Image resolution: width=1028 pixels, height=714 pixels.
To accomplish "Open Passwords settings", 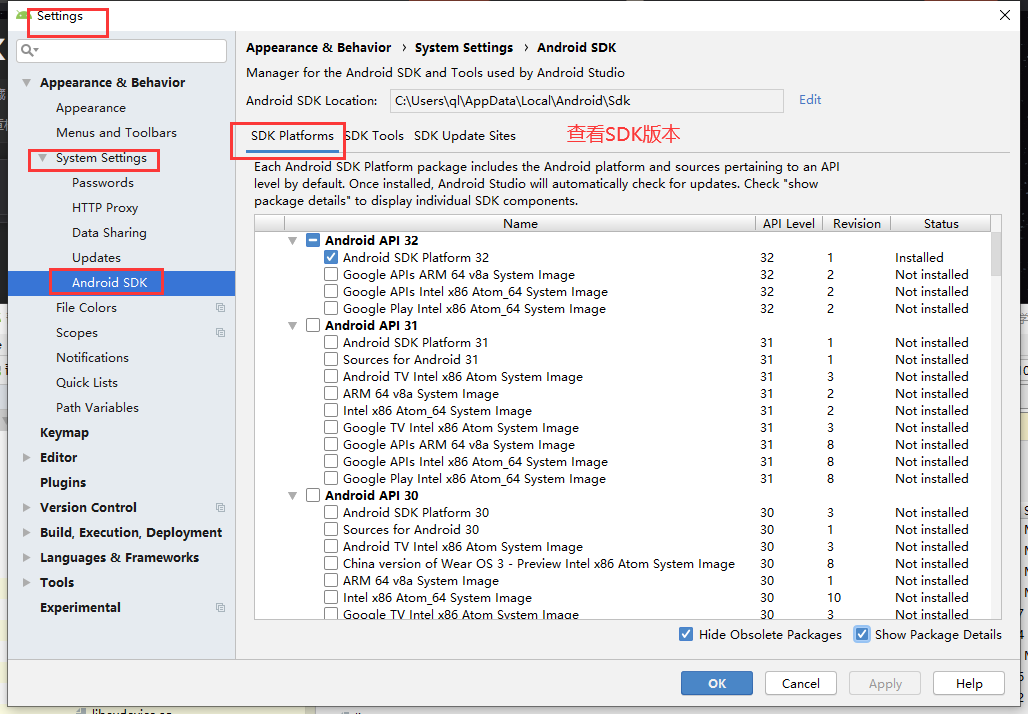I will (103, 183).
